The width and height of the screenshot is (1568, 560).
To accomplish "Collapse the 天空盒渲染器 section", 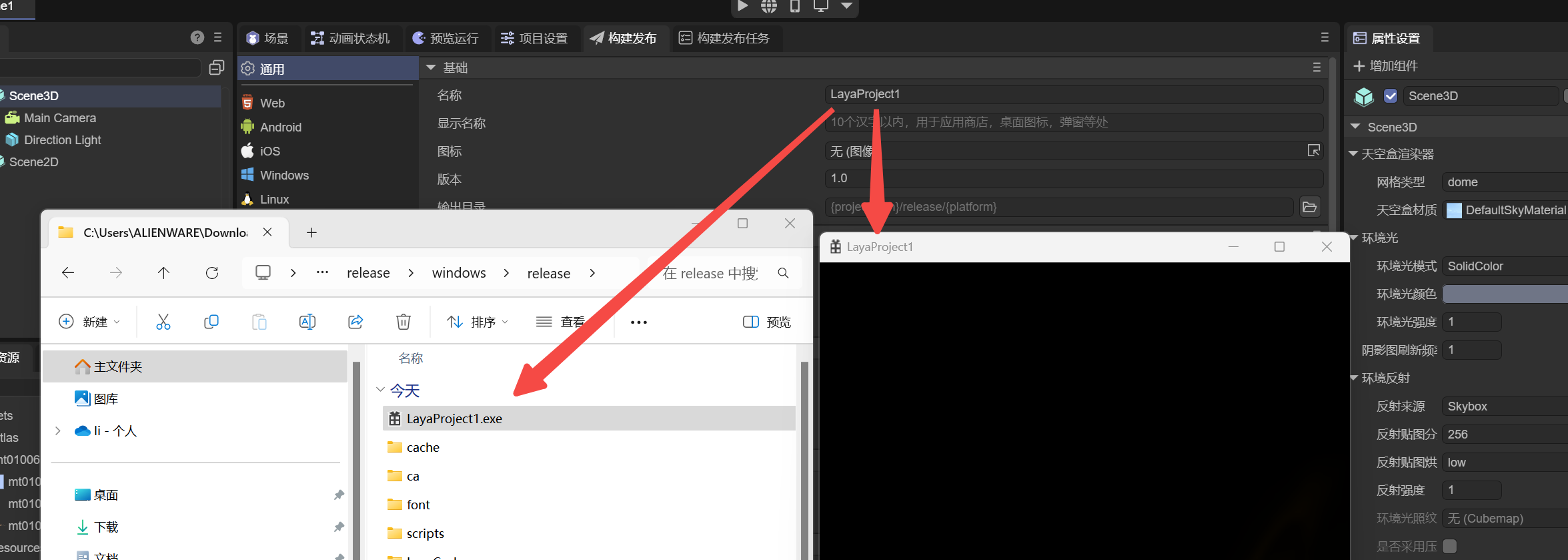I will tap(1353, 154).
